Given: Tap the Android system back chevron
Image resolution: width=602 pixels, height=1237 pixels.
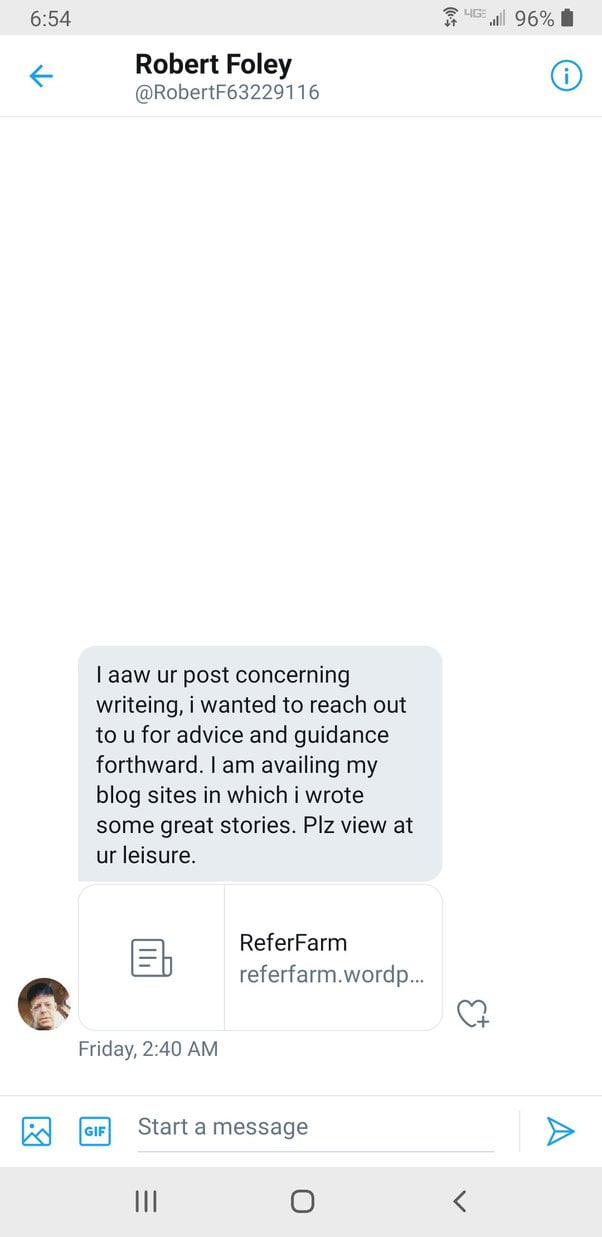Looking at the screenshot, I should pos(459,1201).
